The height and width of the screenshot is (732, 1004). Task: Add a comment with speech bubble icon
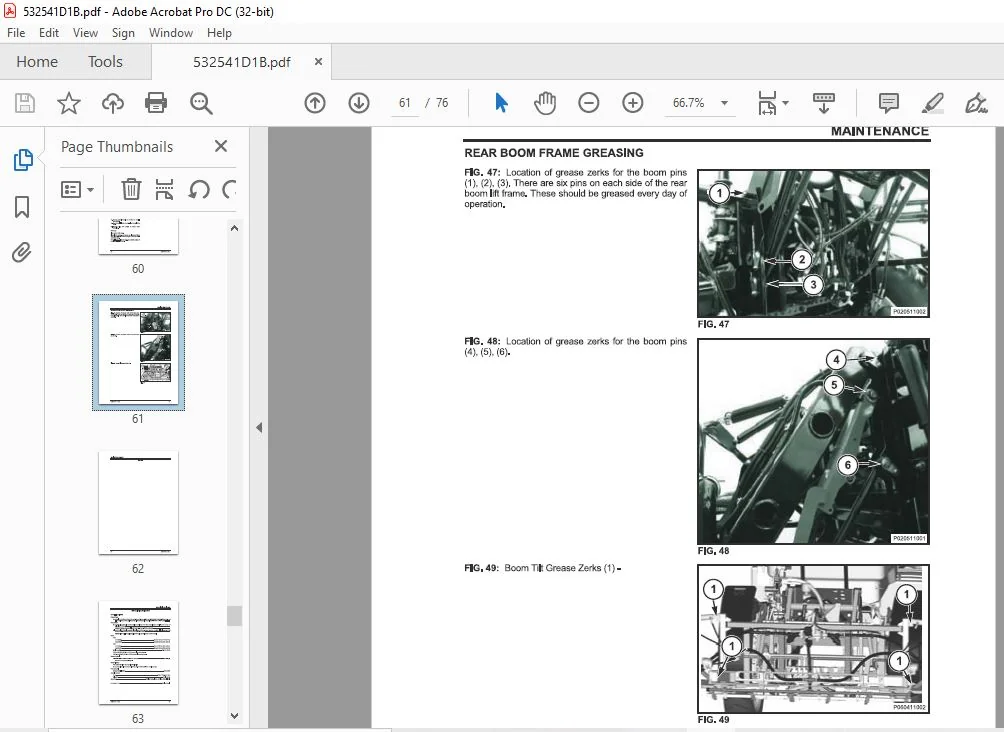889,103
